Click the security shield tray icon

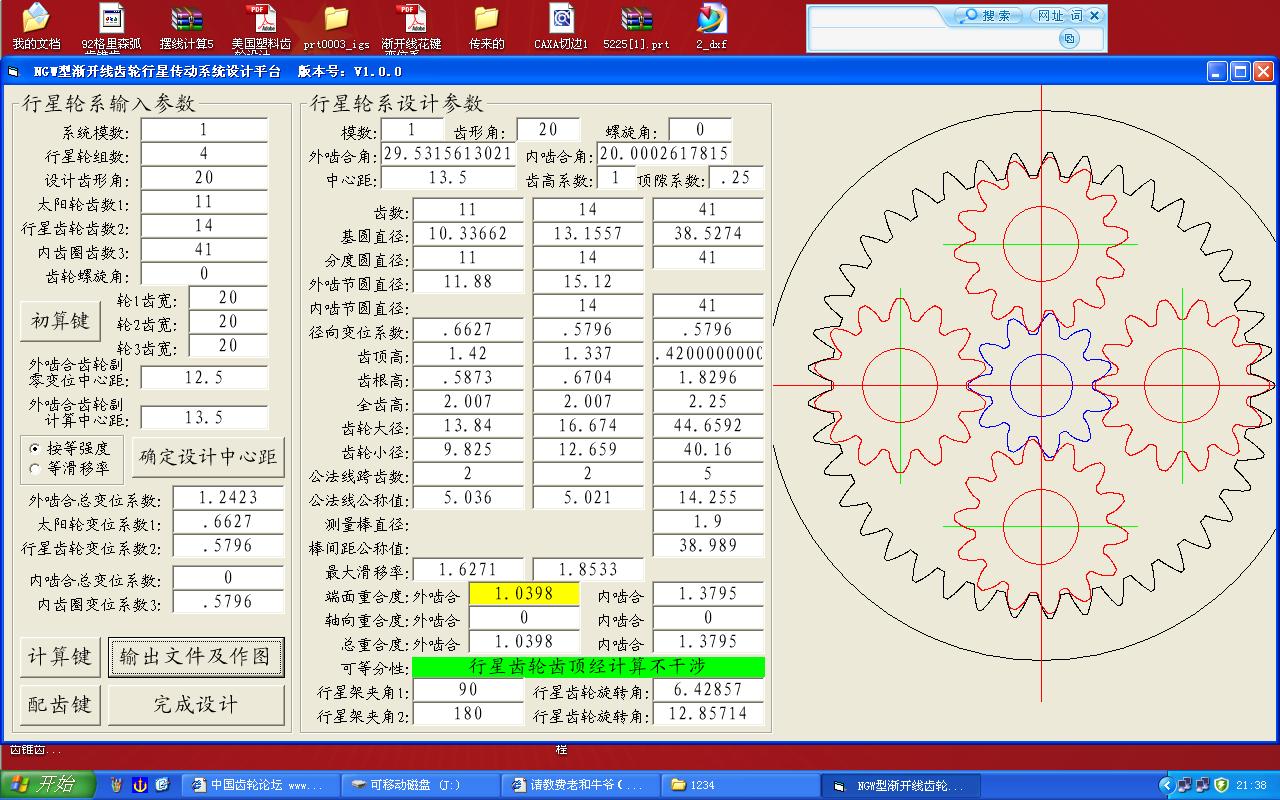(x=1221, y=785)
